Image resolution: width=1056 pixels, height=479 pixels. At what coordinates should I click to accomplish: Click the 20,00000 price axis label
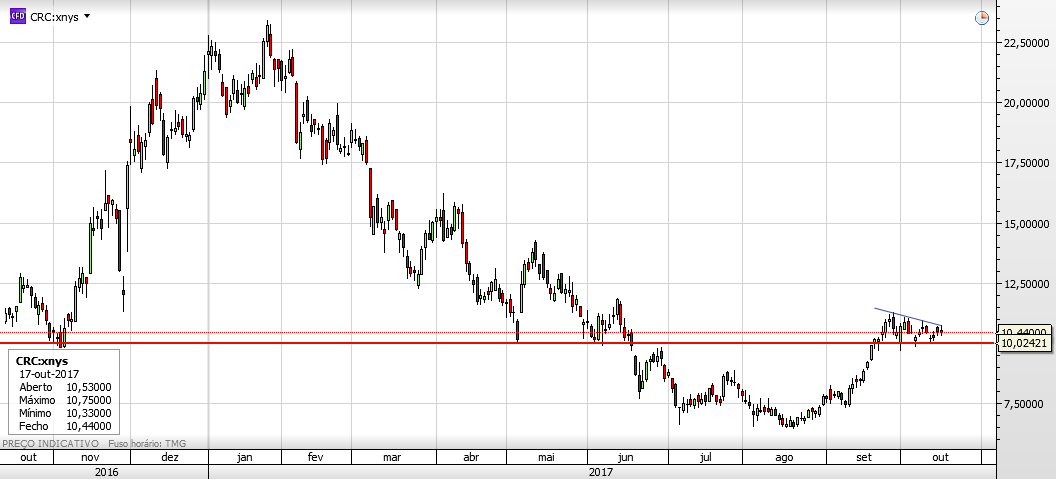pos(1025,102)
